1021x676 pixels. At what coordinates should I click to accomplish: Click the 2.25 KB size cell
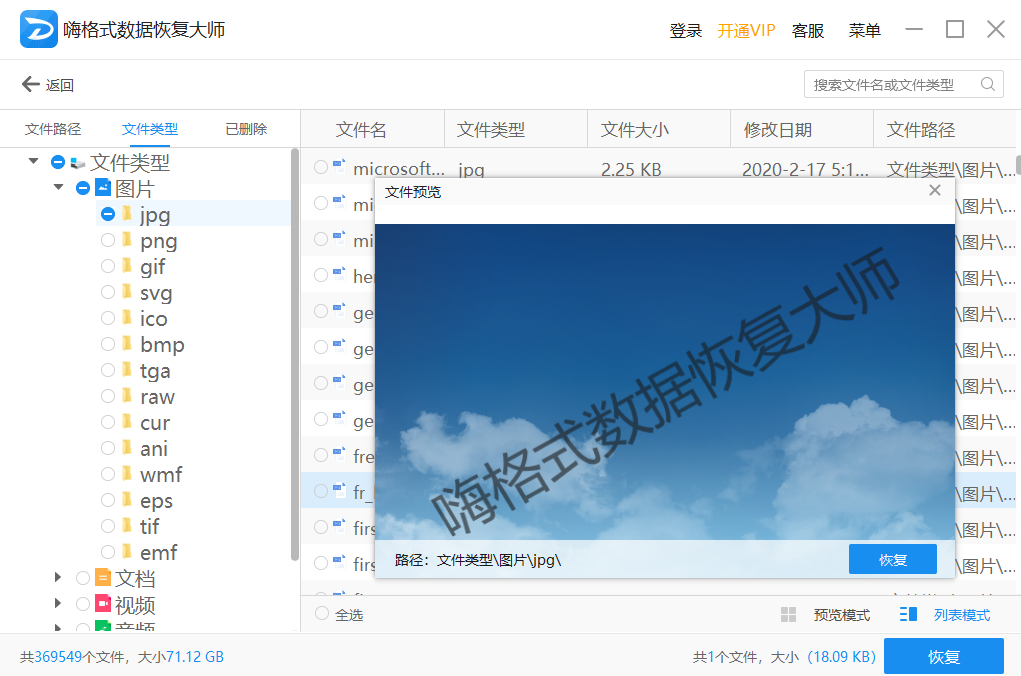coord(631,169)
